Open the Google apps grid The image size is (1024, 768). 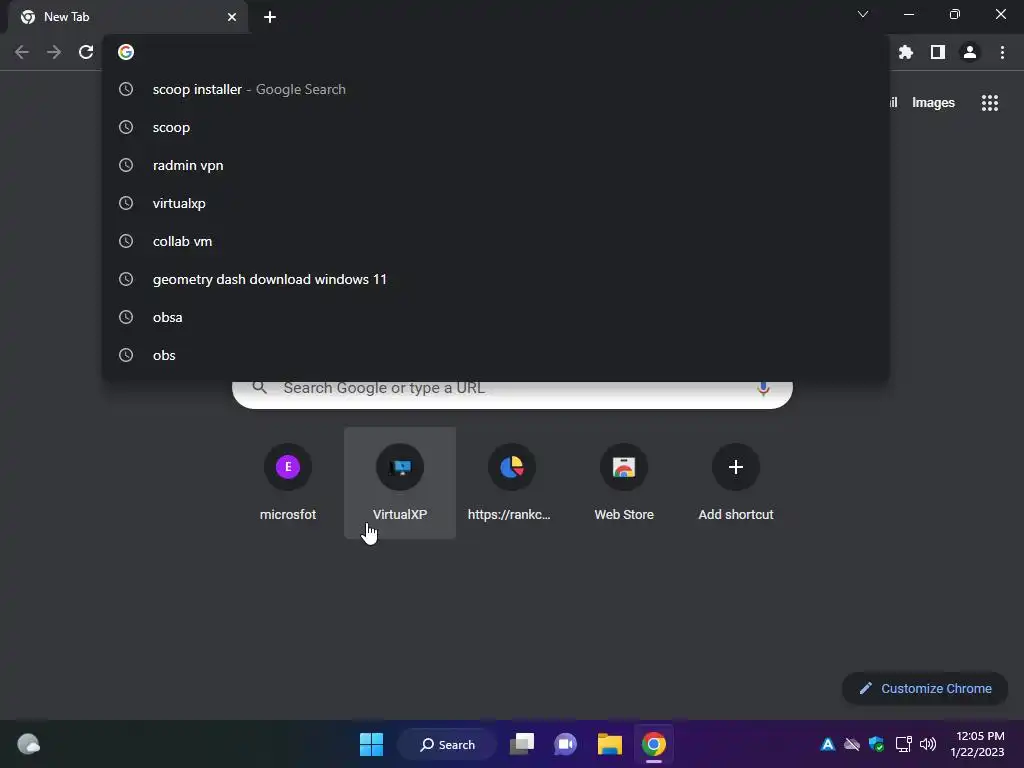coord(990,103)
